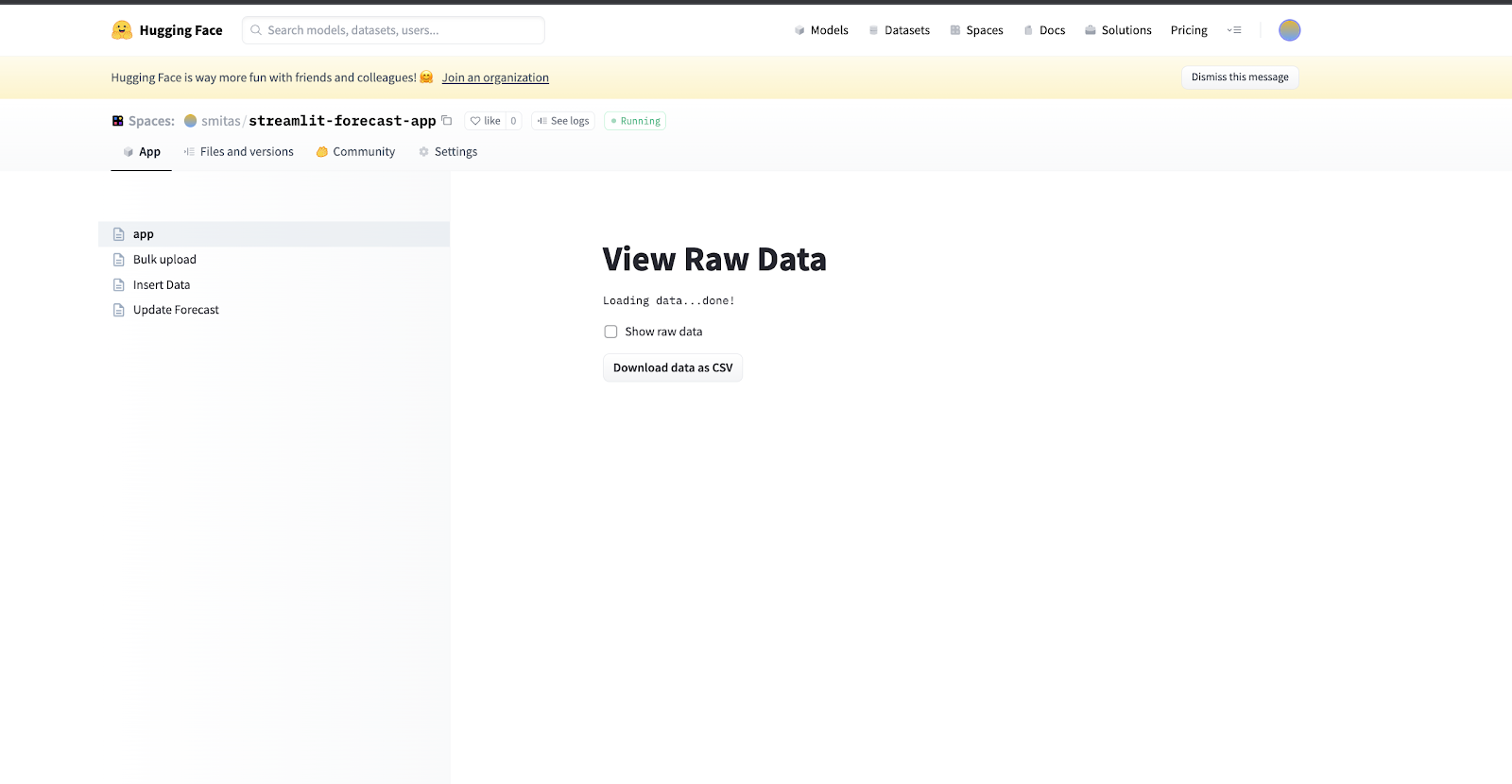The image size is (1512, 784).
Task: Click the Spaces grid icon beside Spaces label
Action: [118, 121]
